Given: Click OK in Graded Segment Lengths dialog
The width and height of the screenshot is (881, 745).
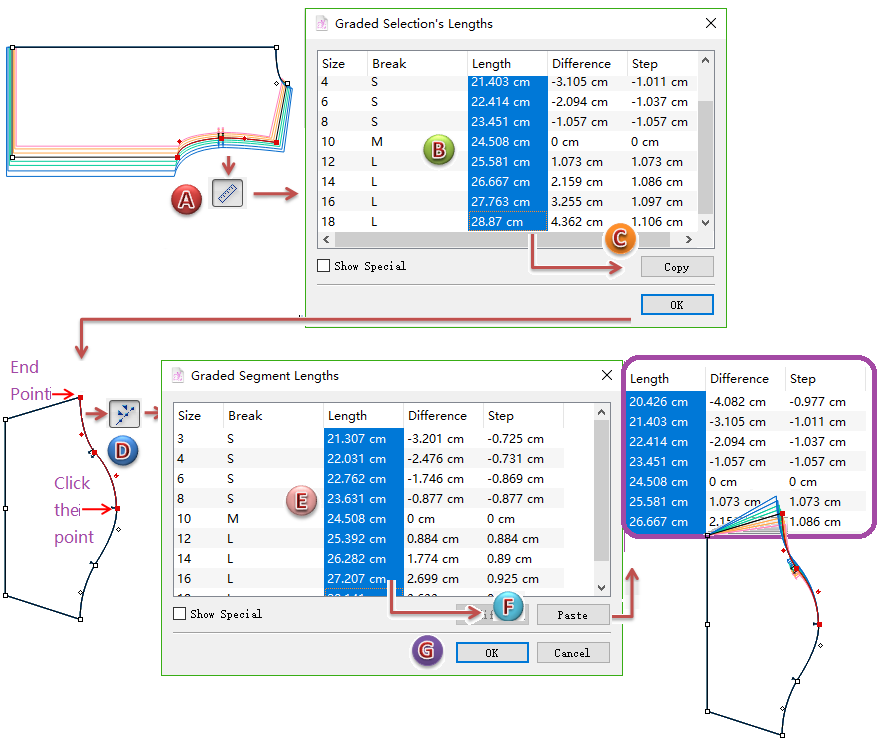Looking at the screenshot, I should pyautogui.click(x=492, y=653).
